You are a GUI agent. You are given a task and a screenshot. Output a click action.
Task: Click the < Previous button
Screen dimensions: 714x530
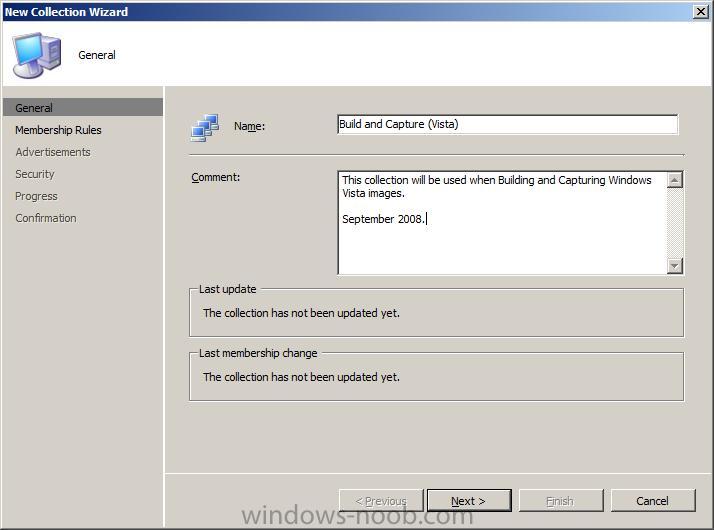[381, 501]
